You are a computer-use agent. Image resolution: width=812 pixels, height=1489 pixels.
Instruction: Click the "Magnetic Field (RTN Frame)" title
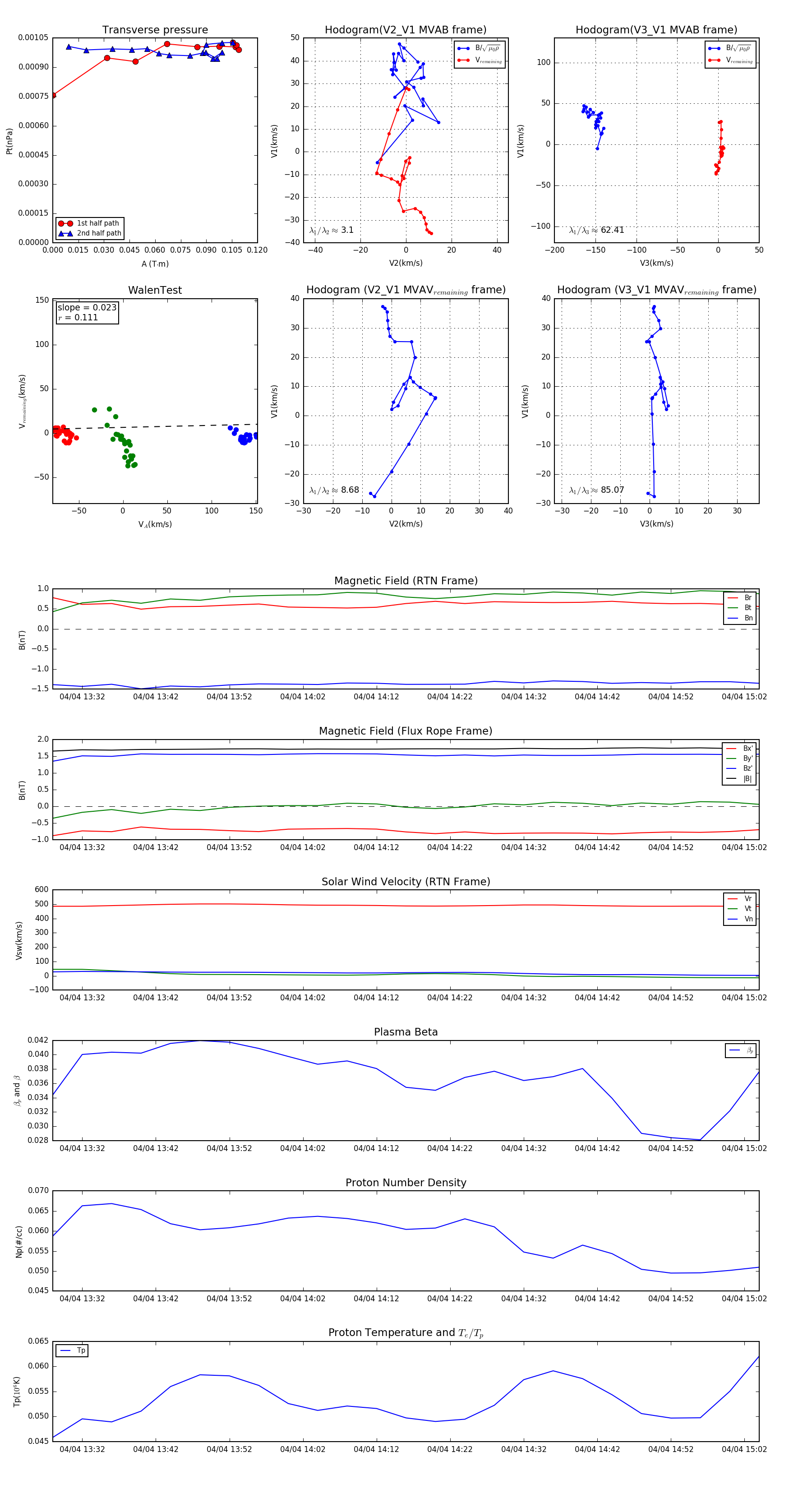[406, 581]
